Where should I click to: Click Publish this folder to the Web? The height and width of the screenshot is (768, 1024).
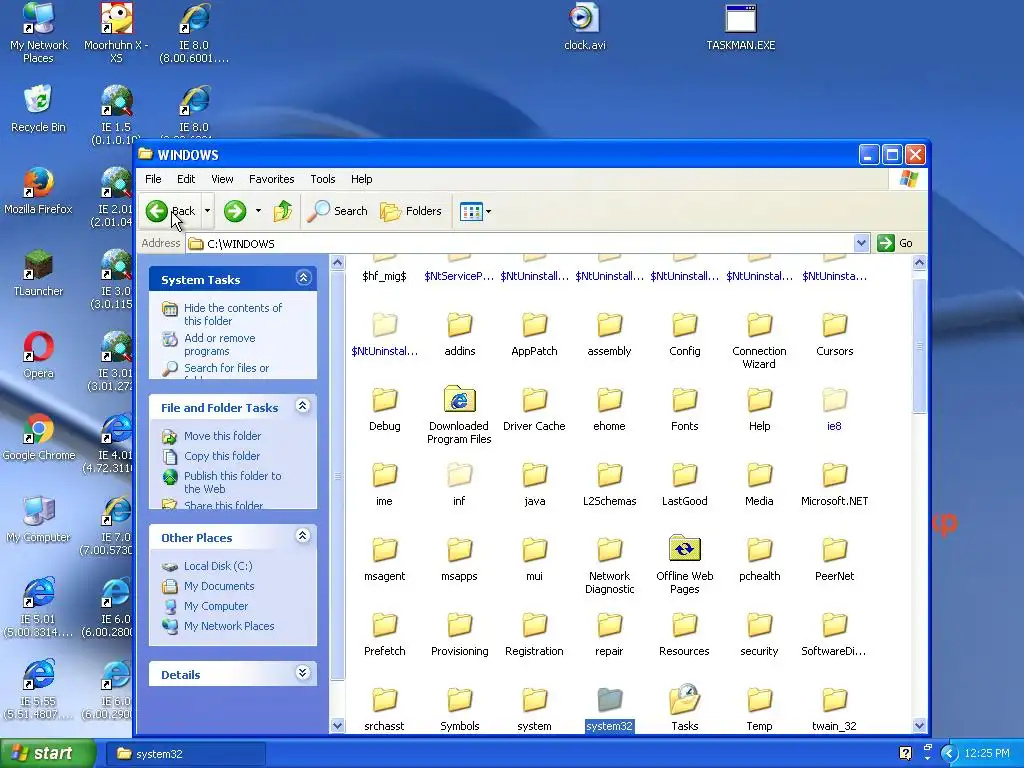(x=232, y=482)
